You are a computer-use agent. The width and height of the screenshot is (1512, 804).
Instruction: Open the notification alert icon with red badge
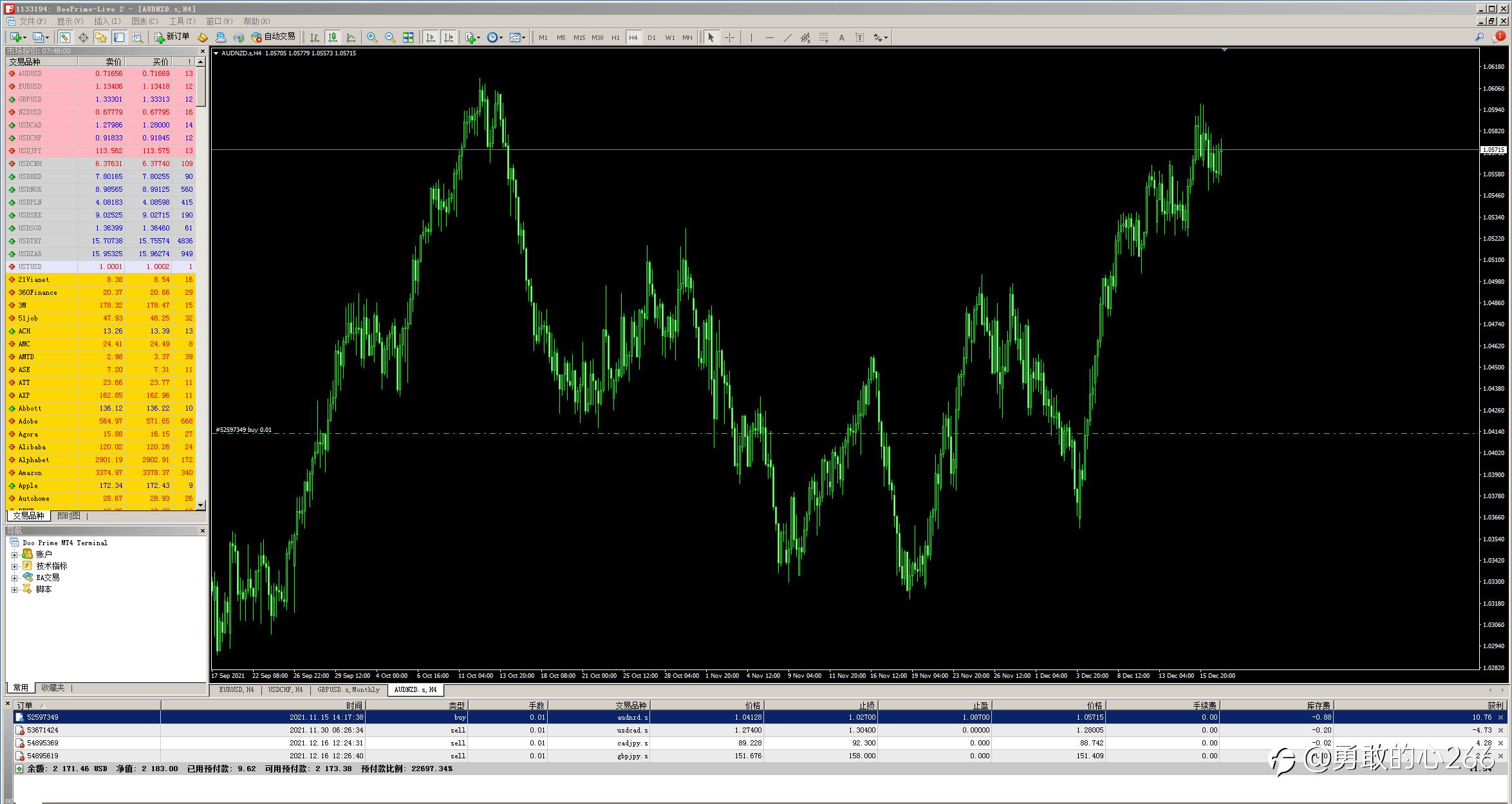(x=1498, y=37)
